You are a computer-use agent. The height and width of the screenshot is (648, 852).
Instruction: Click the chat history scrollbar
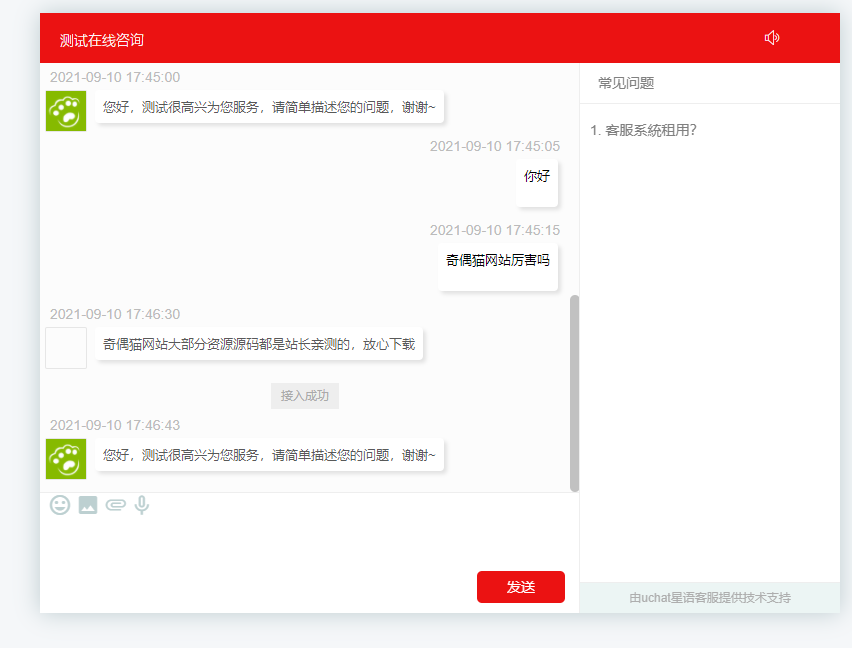(x=574, y=392)
